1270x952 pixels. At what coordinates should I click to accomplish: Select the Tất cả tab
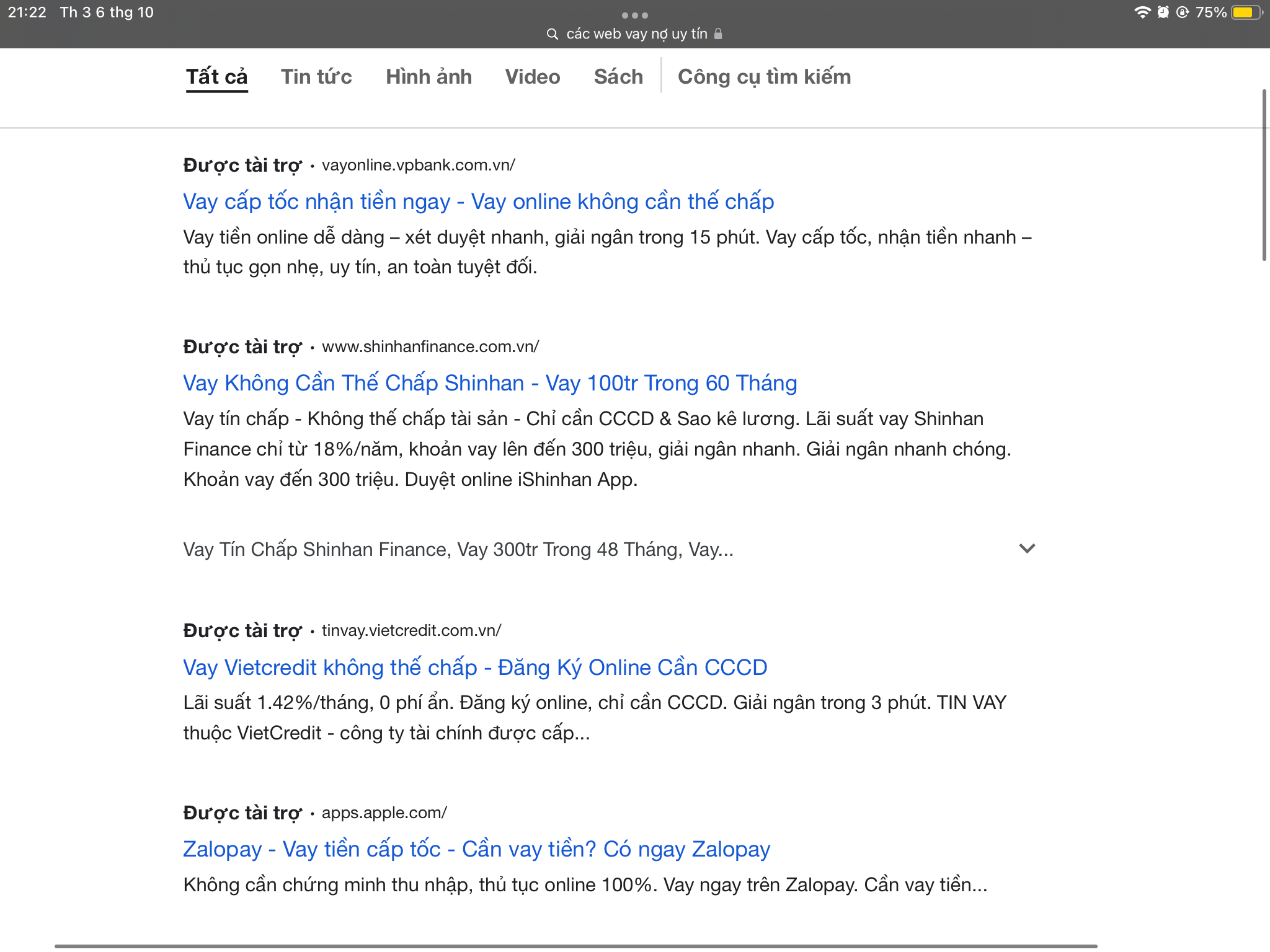coord(216,77)
